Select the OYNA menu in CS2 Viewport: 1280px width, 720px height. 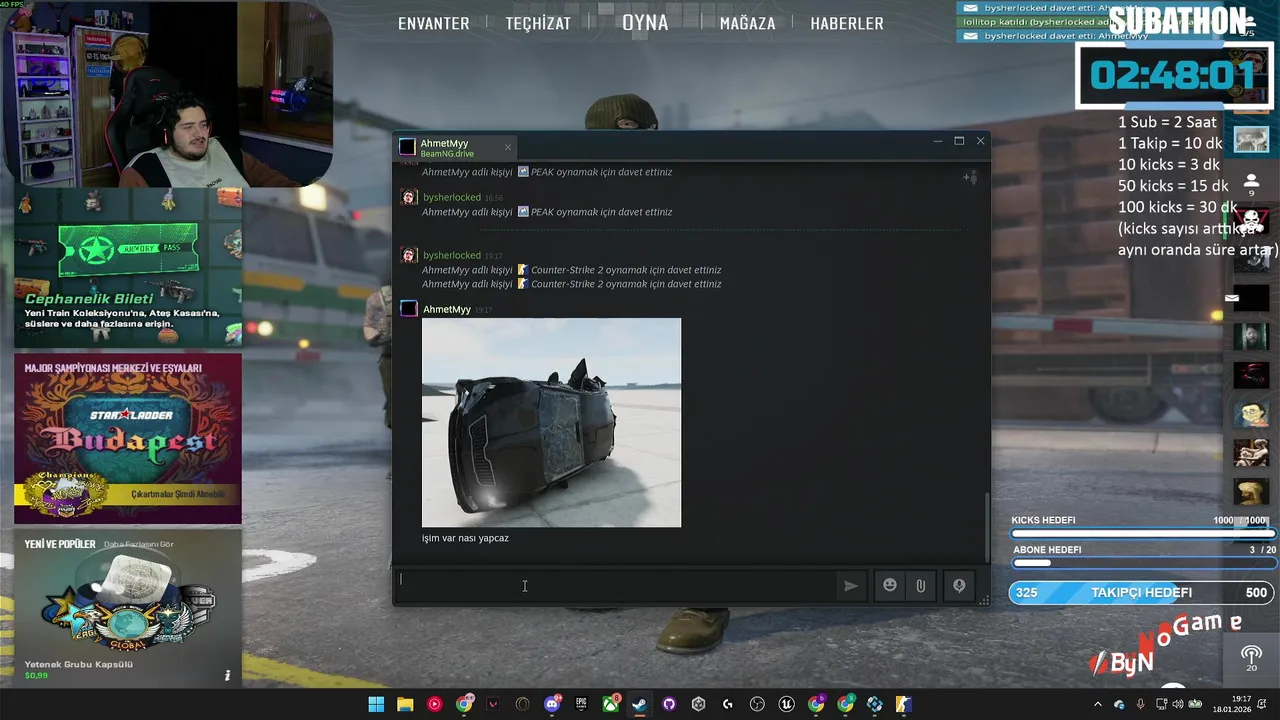645,22
